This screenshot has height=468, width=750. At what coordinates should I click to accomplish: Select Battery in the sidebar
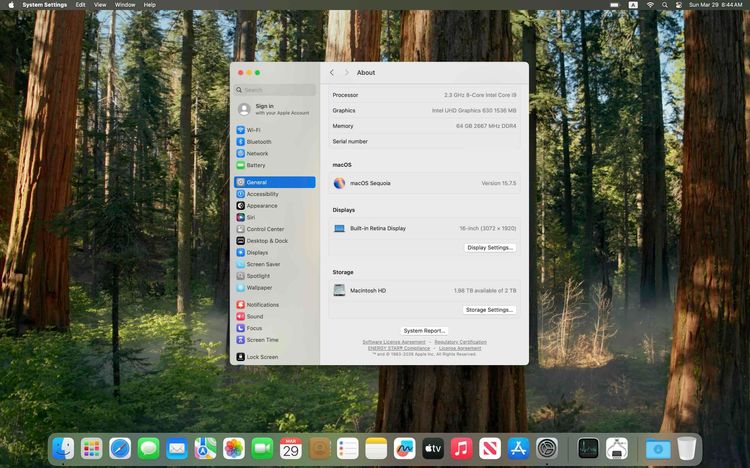pyautogui.click(x=275, y=165)
